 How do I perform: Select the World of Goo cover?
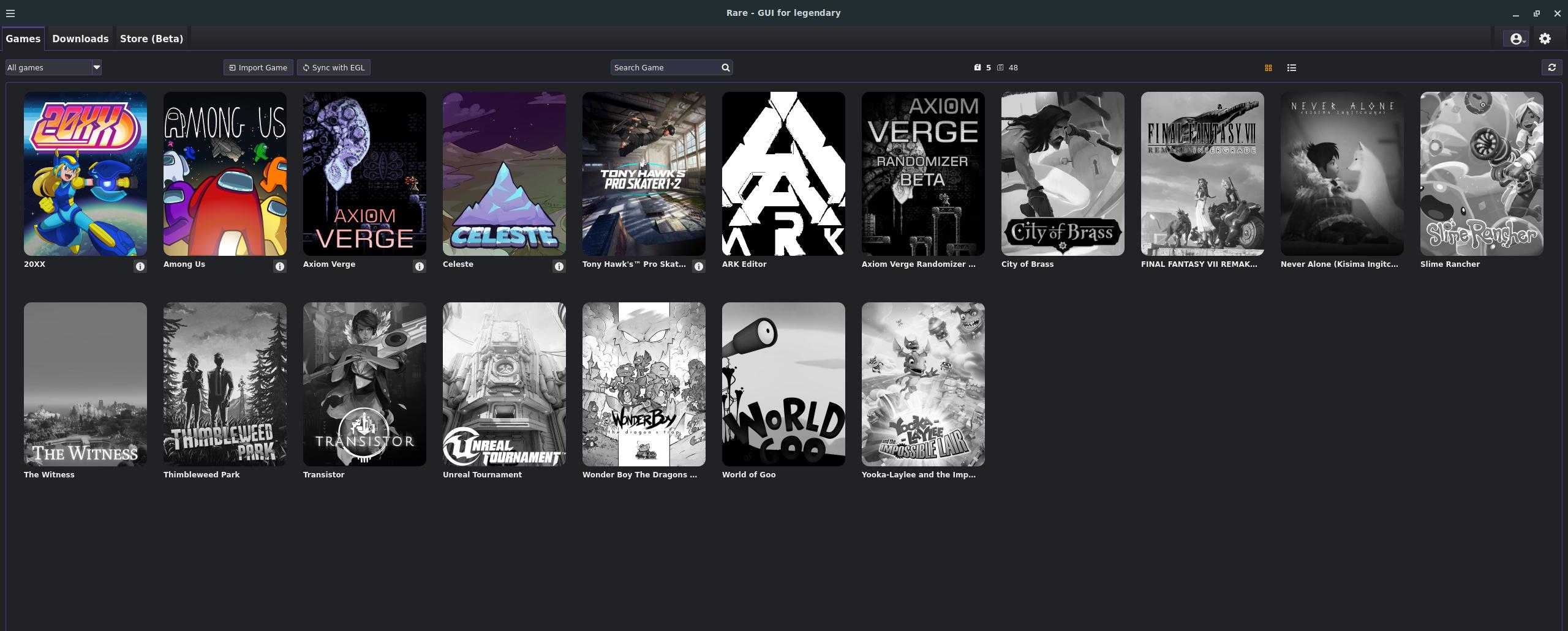coord(783,384)
